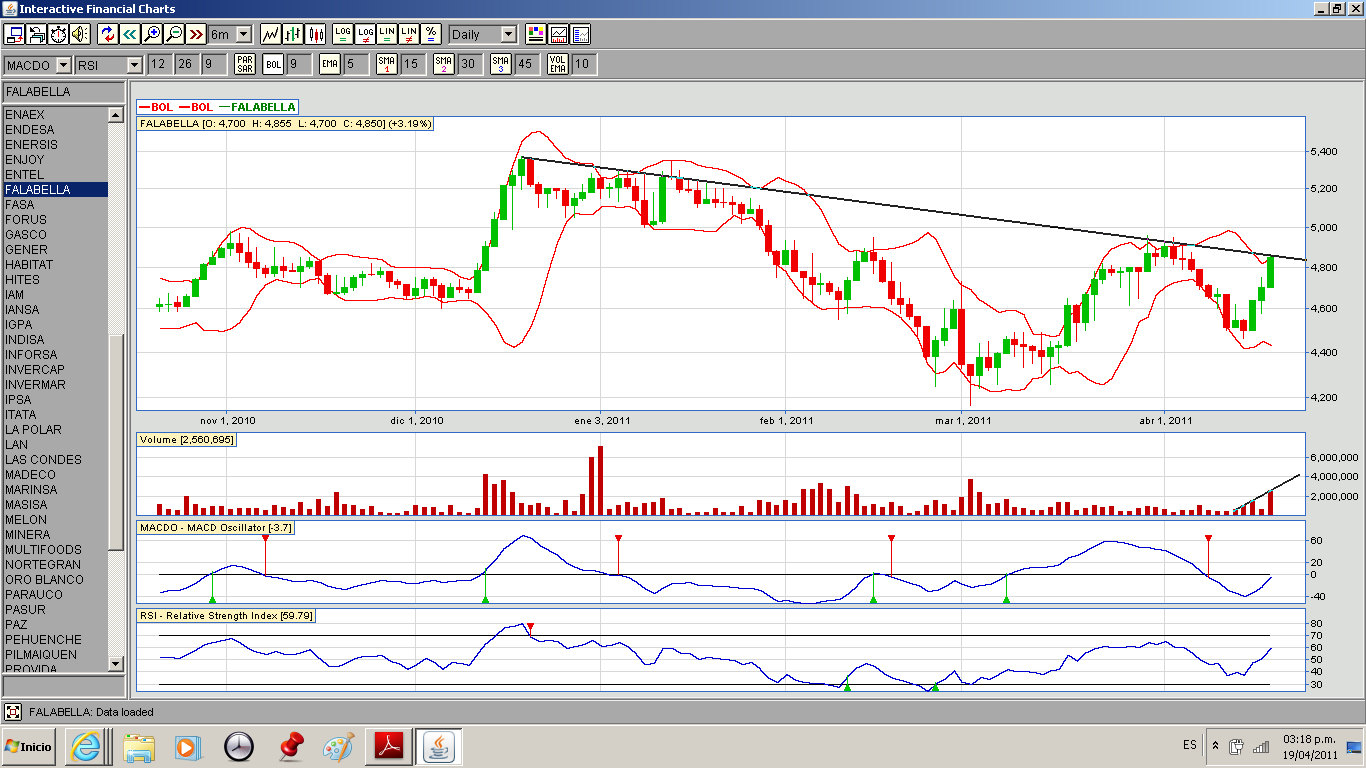Open Internet Explorer from the taskbar
The height and width of the screenshot is (768, 1366).
click(x=85, y=746)
